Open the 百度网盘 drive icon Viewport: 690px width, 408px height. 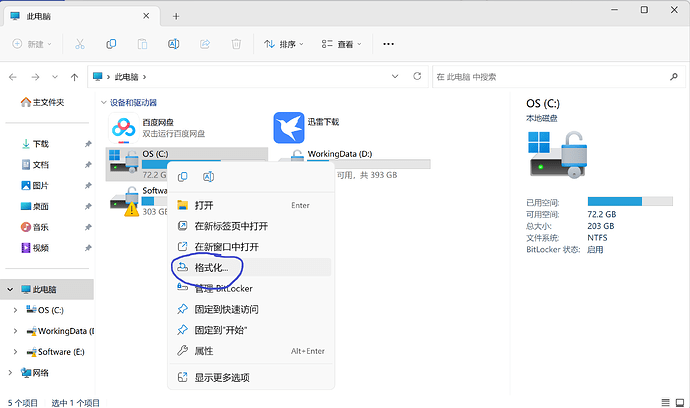tap(123, 128)
